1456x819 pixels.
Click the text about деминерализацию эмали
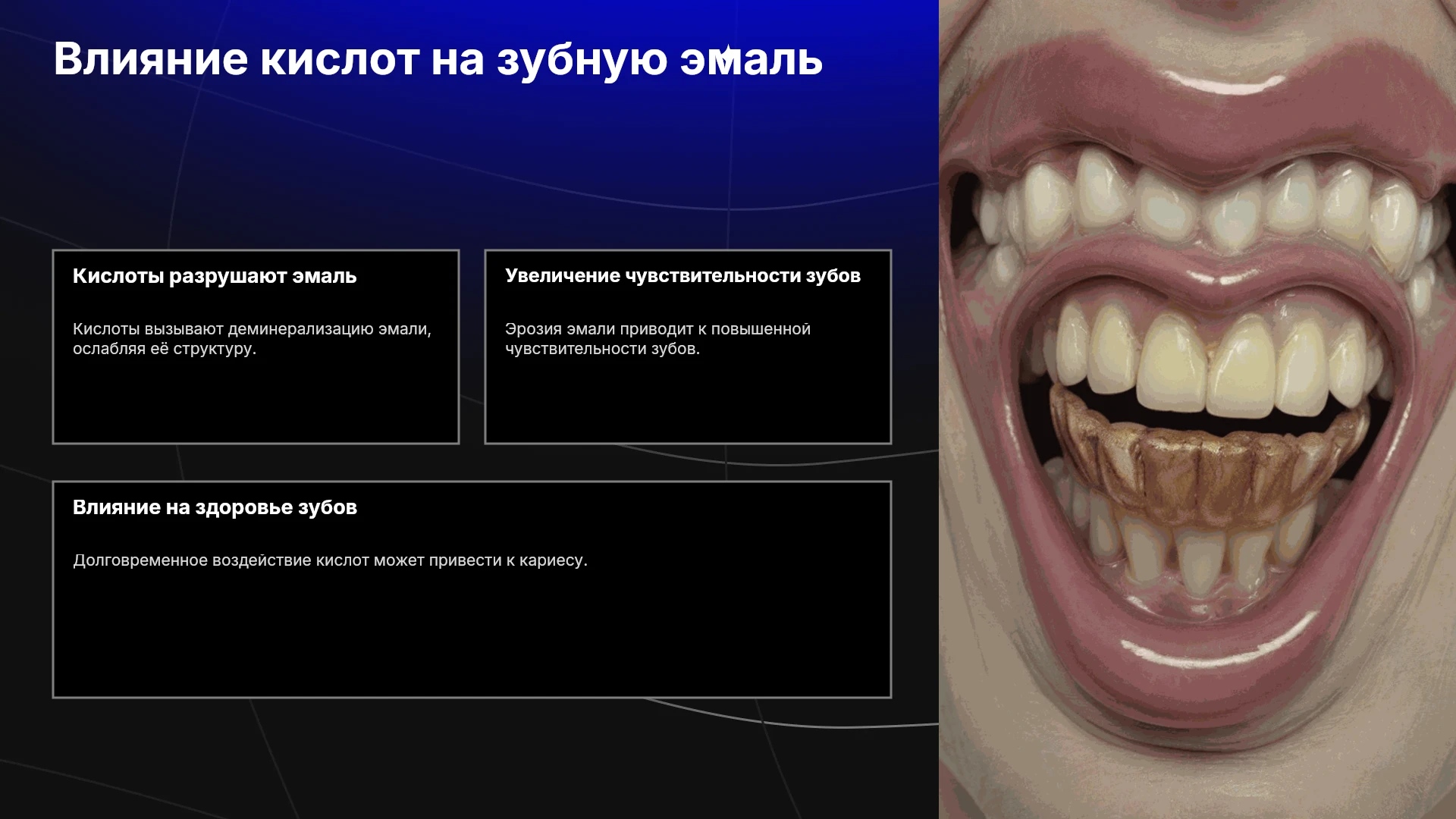pyautogui.click(x=252, y=339)
